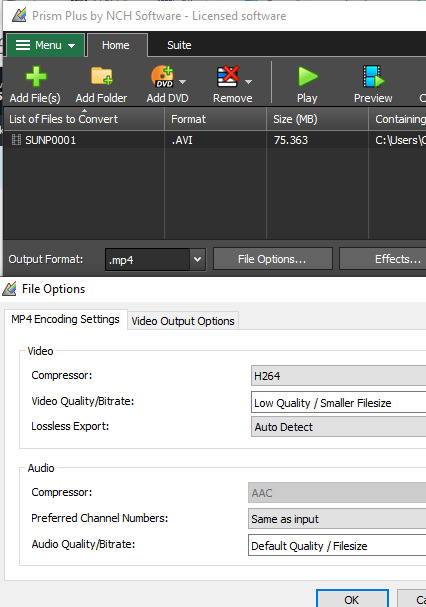The width and height of the screenshot is (426, 607).
Task: Click the File Options dialog title icon
Action: [9, 289]
